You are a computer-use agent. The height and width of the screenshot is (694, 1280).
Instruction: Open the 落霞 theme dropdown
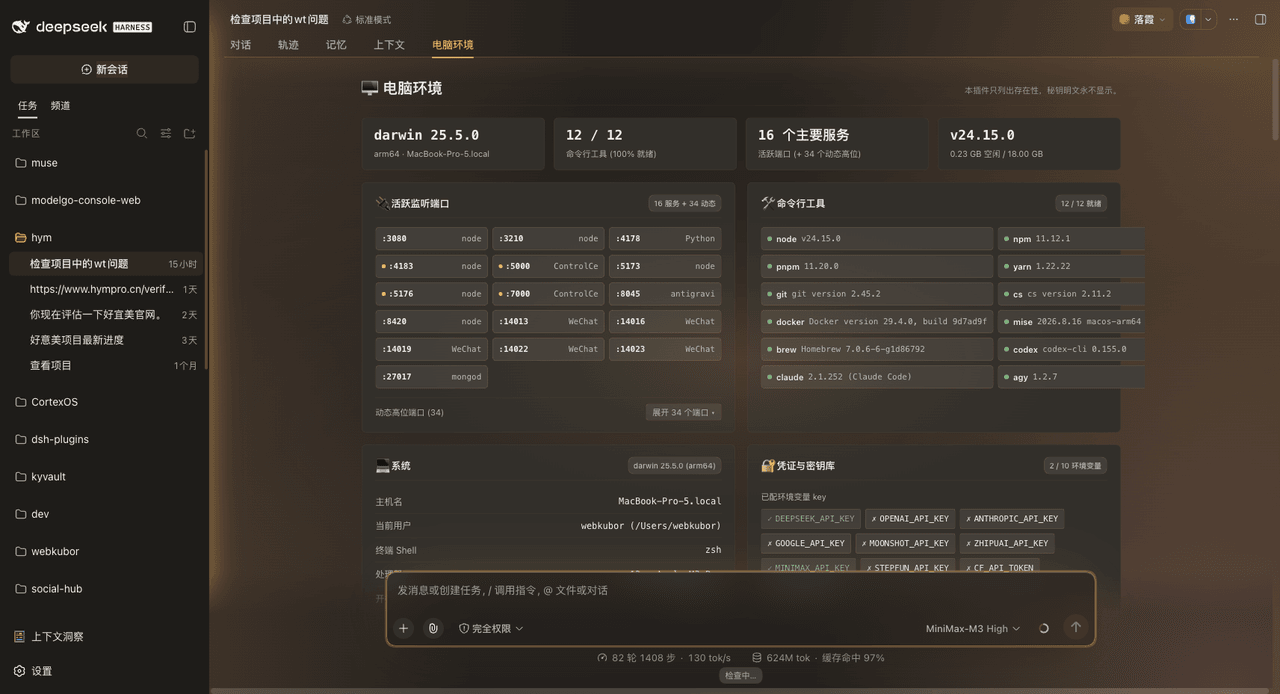click(x=1142, y=19)
